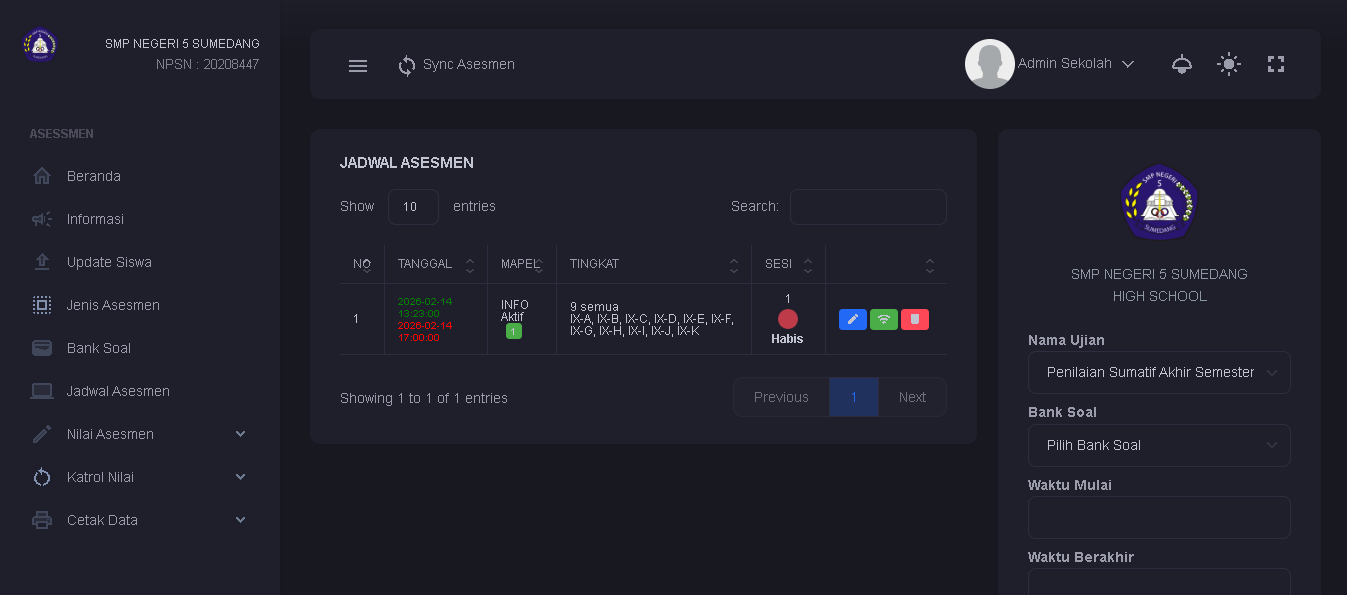Image resolution: width=1347 pixels, height=595 pixels.
Task: Toggle the sidebar with the hamburger icon
Action: point(358,65)
